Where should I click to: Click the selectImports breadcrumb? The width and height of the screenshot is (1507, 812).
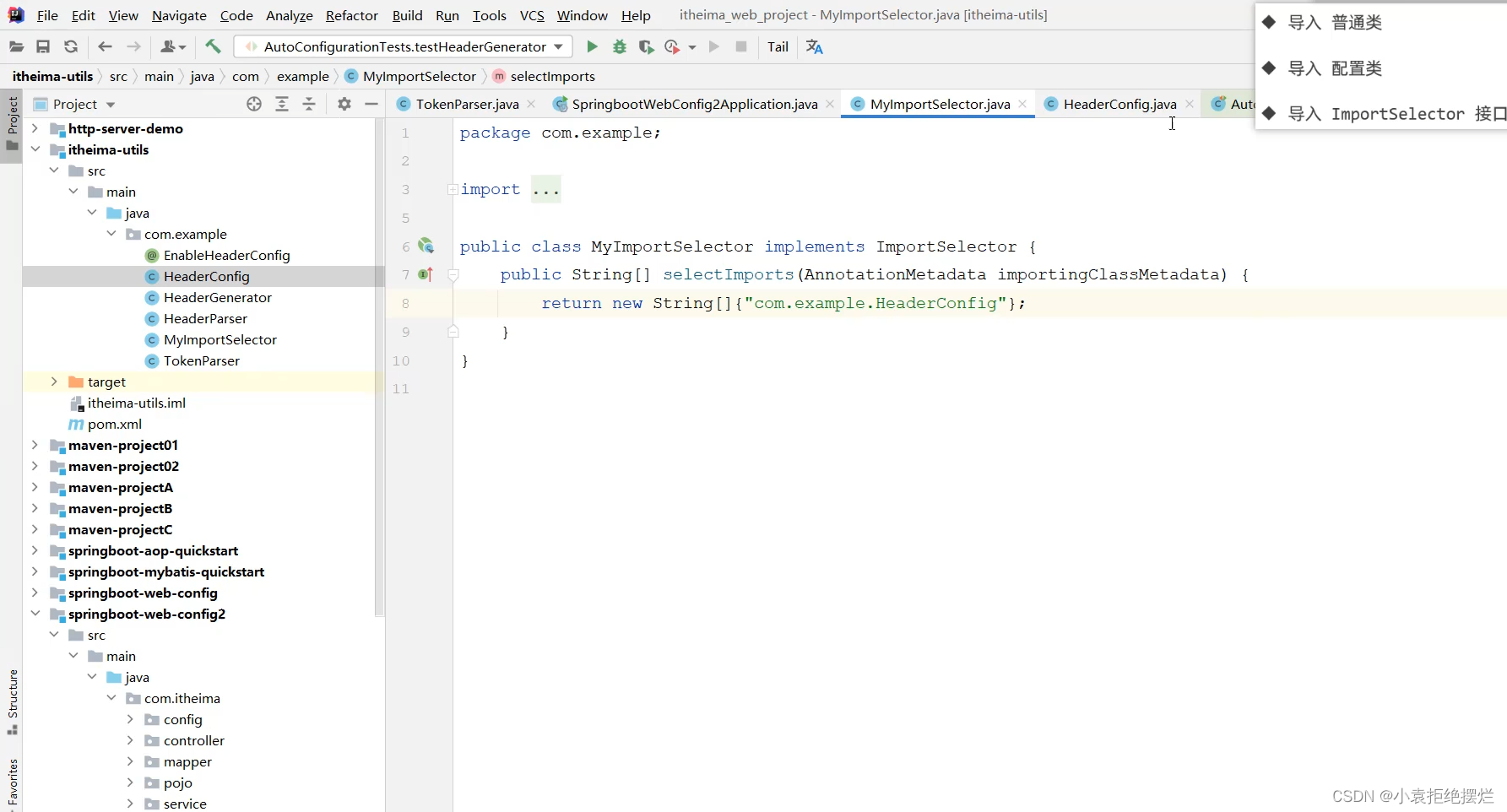tap(553, 76)
